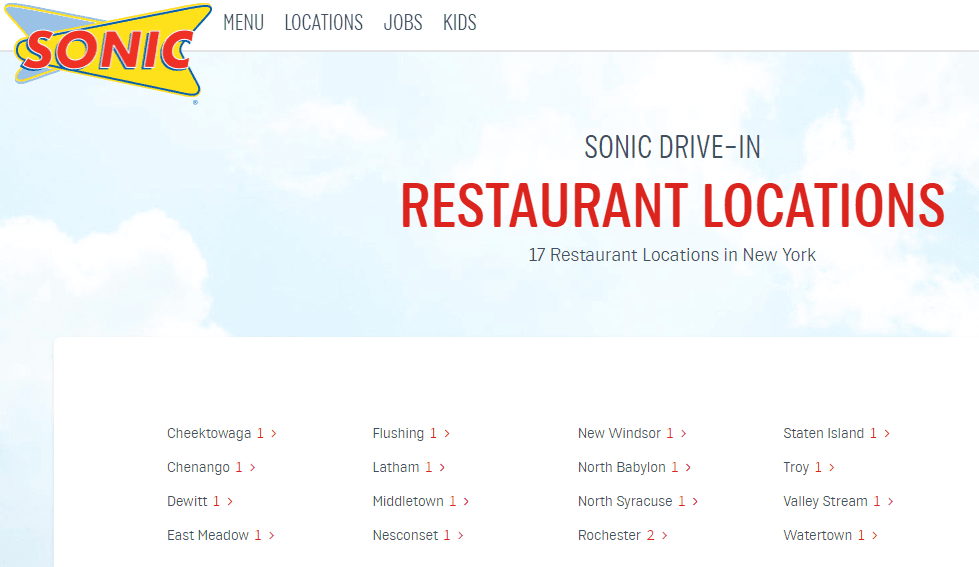Image resolution: width=979 pixels, height=567 pixels.
Task: Open the North Babylon locations link
Action: tap(634, 467)
